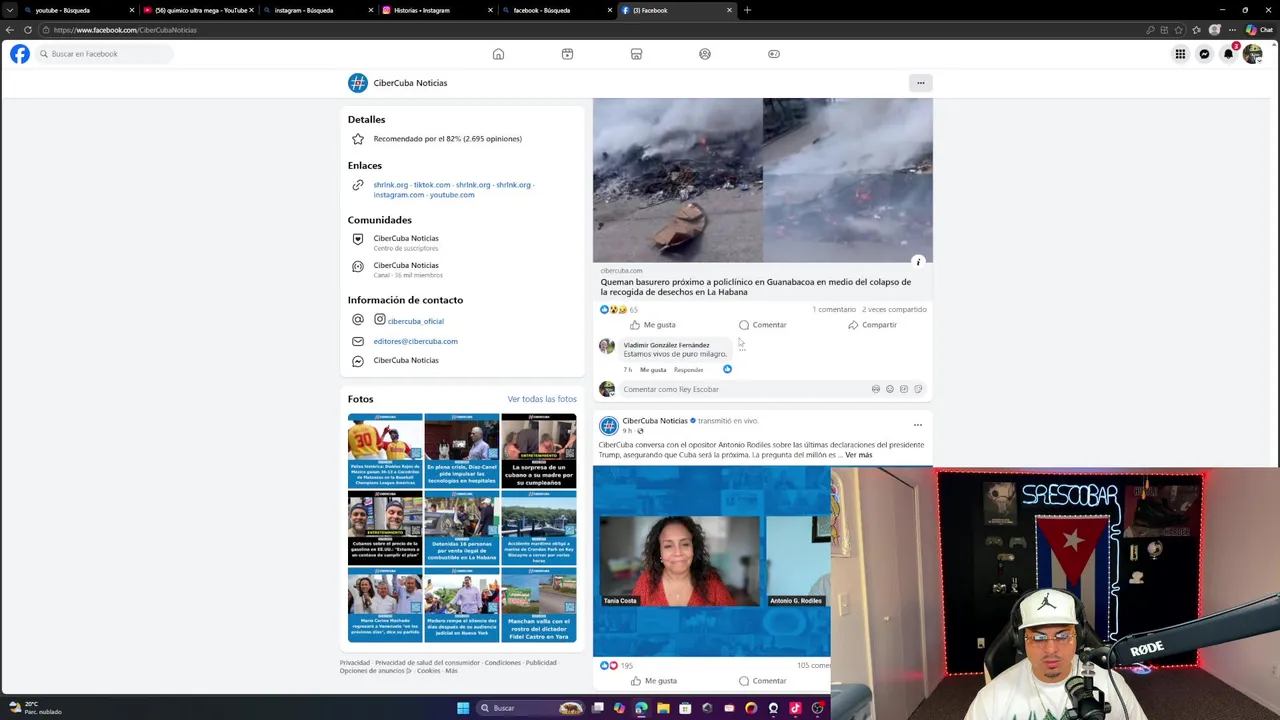Open the youtube.com link under Enlaces
The height and width of the screenshot is (720, 1280).
(452, 195)
